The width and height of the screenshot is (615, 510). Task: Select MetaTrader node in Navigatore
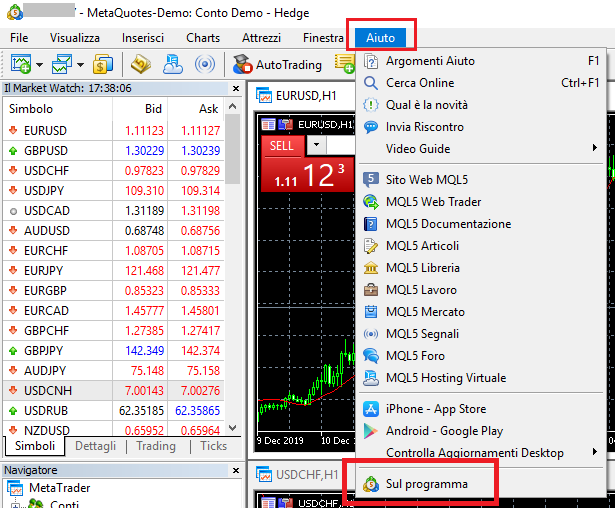click(x=60, y=488)
